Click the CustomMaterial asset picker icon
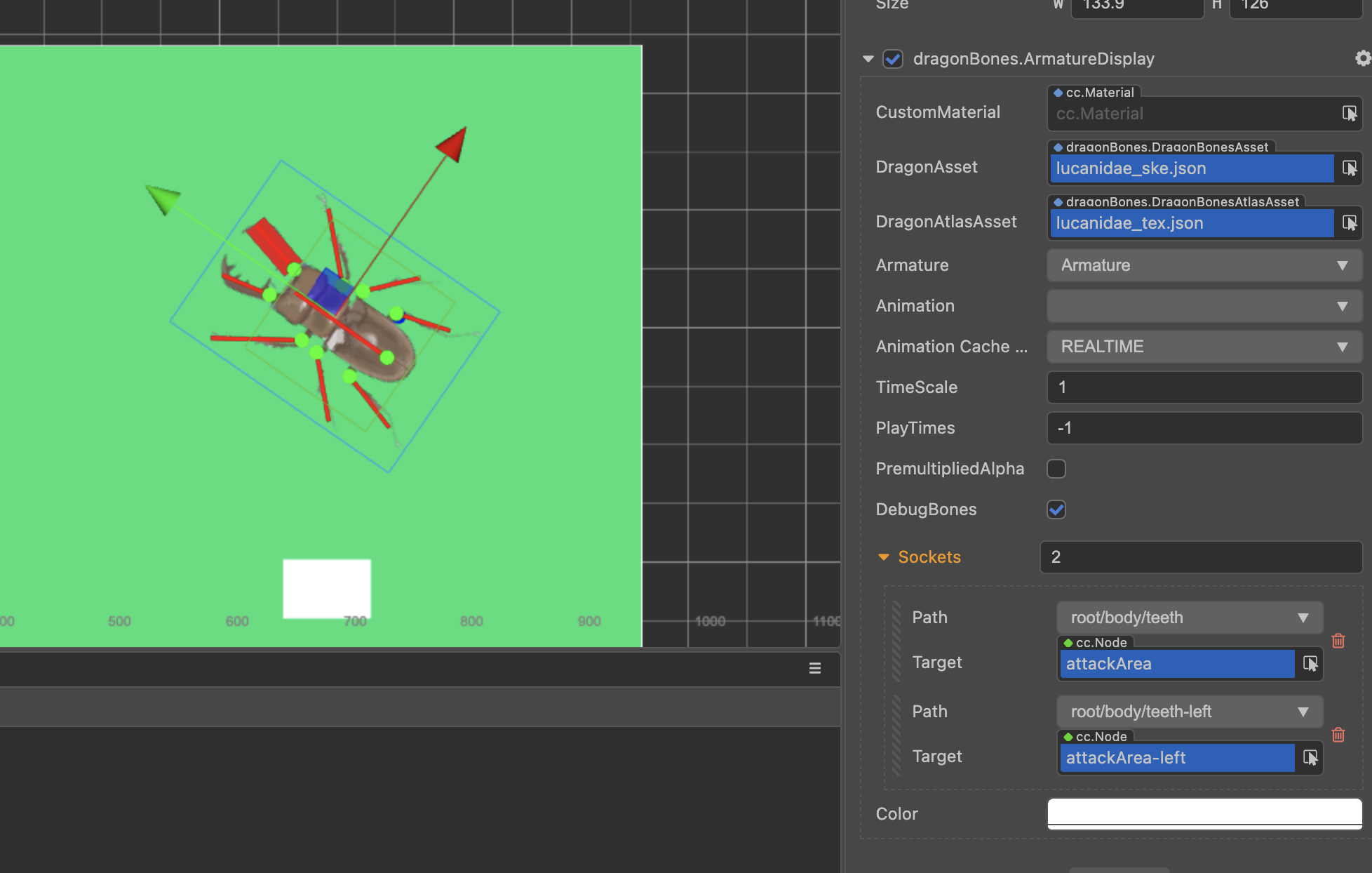This screenshot has height=873, width=1372. [x=1349, y=113]
